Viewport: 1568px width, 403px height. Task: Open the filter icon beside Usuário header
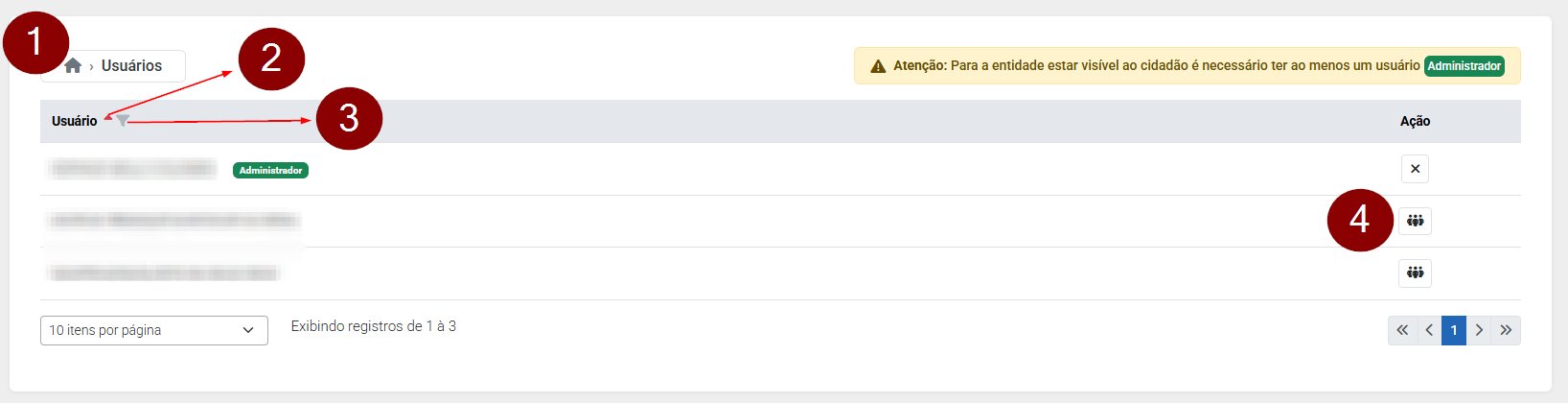coord(123,121)
